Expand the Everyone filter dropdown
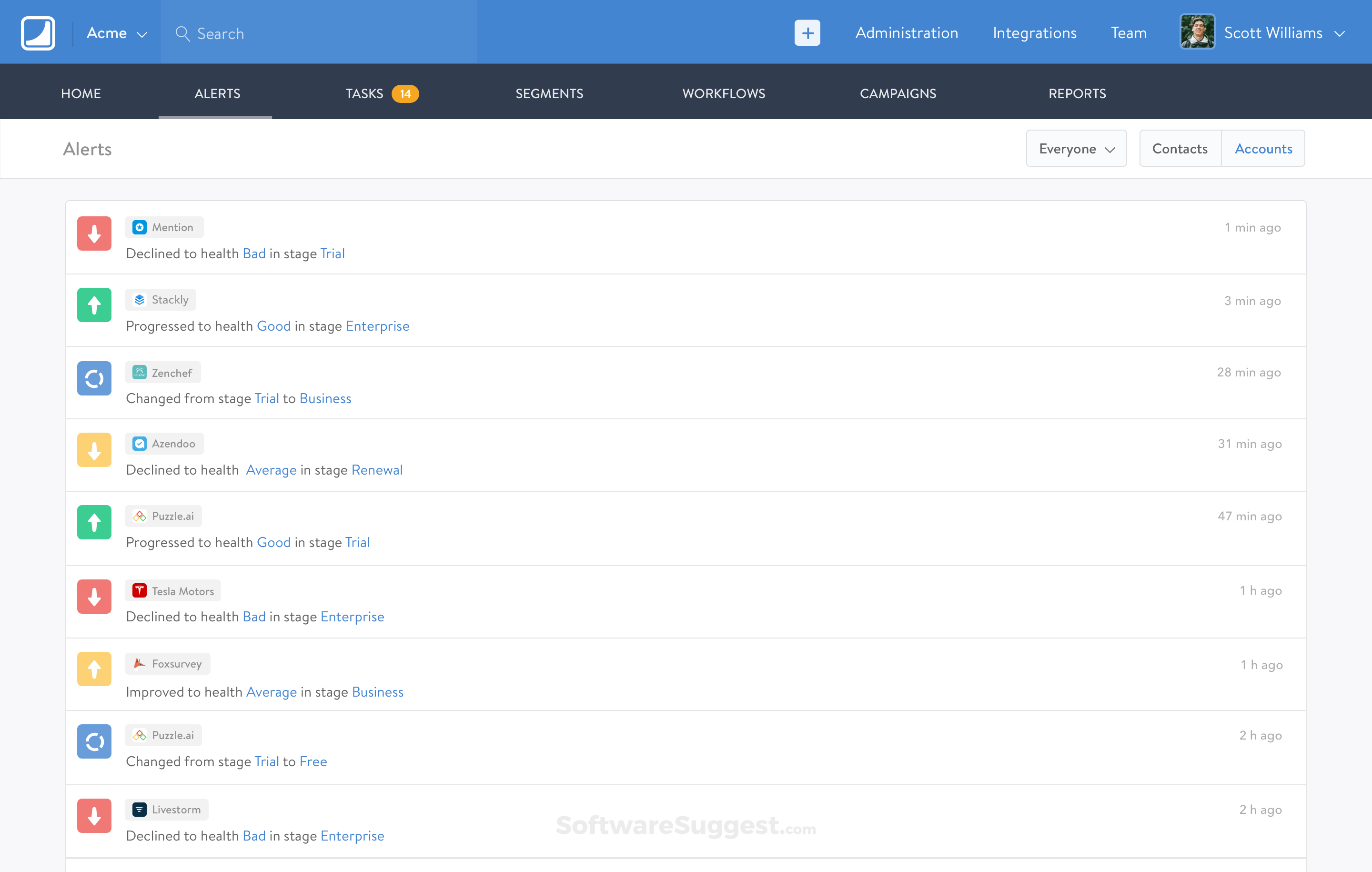The height and width of the screenshot is (872, 1372). (x=1076, y=149)
